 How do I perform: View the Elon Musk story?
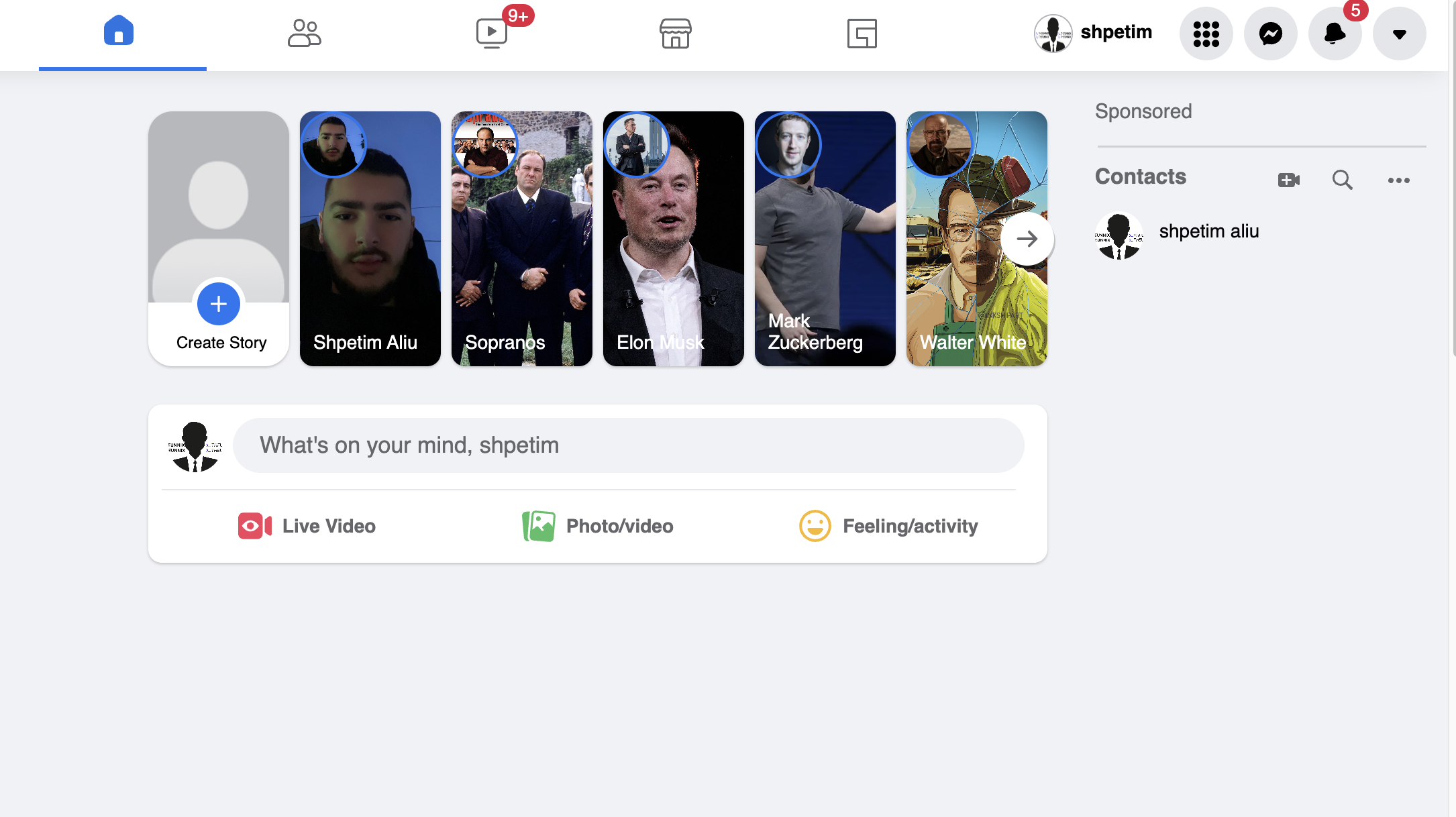[x=673, y=239]
